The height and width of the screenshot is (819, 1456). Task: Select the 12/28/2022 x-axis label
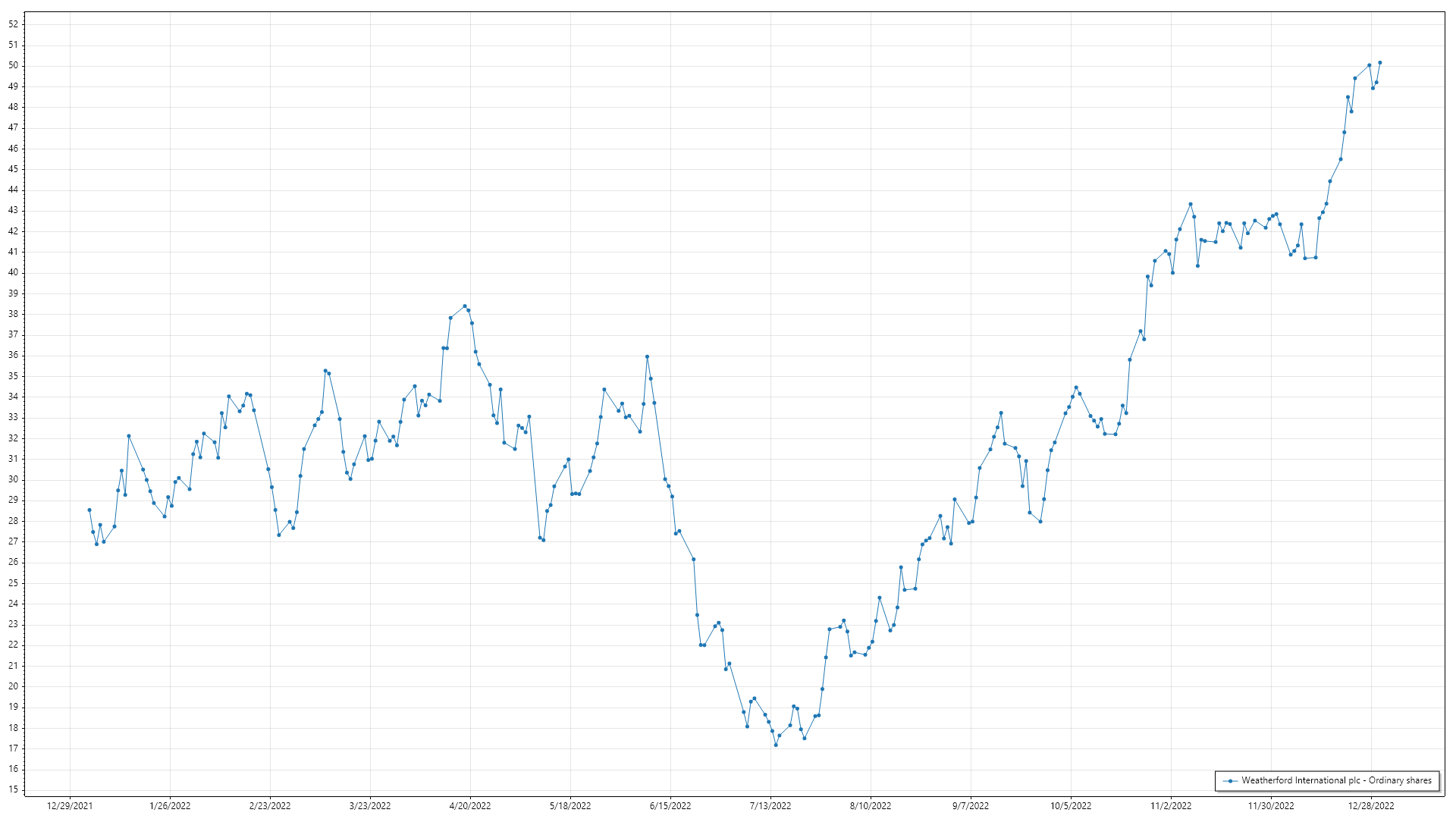[1371, 806]
